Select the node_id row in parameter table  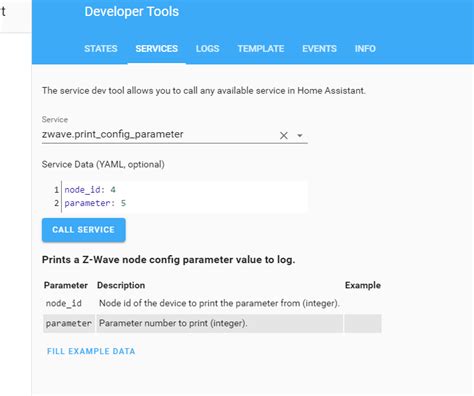point(212,303)
